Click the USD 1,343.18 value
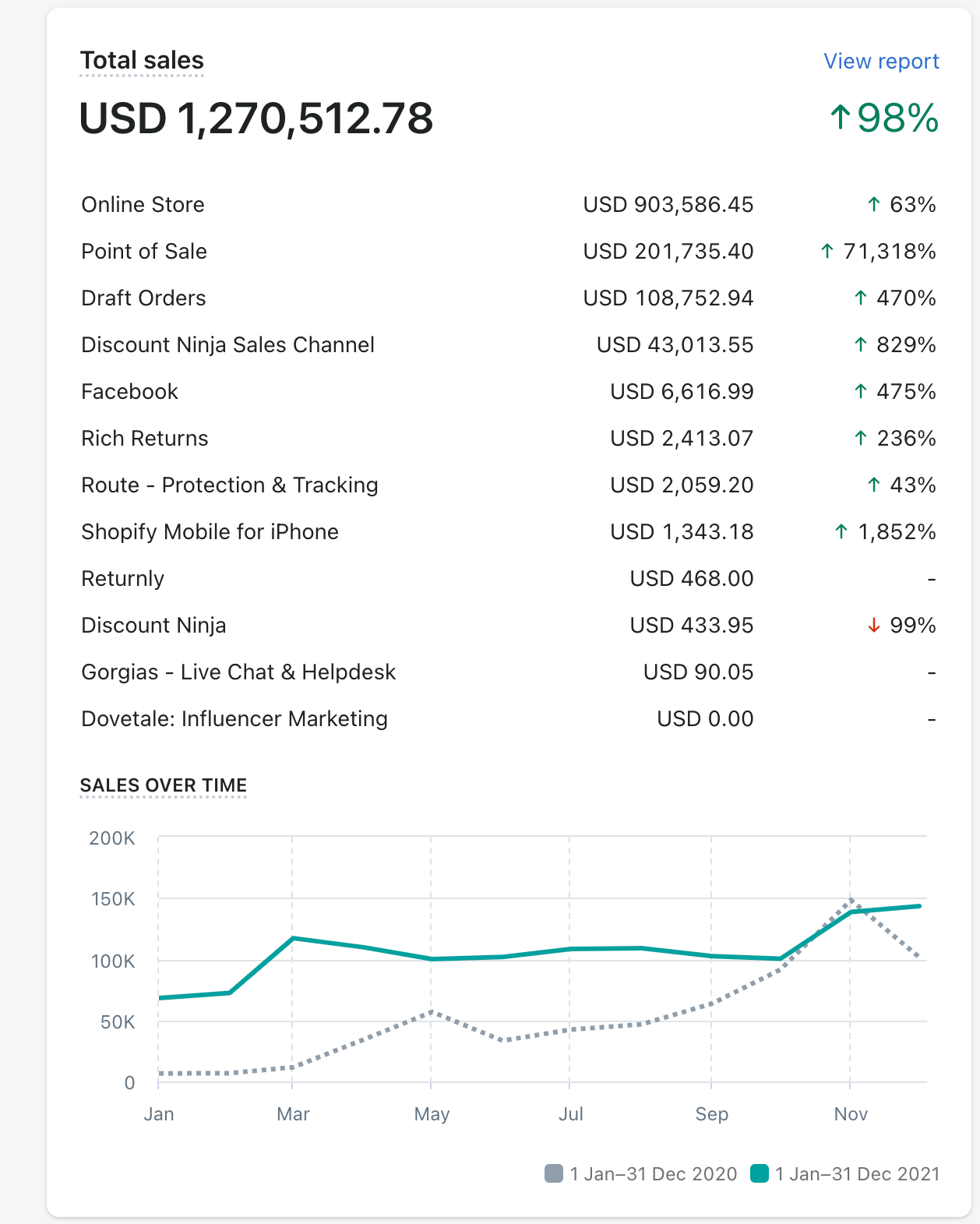Viewport: 980px width, 1224px height. pos(682,532)
